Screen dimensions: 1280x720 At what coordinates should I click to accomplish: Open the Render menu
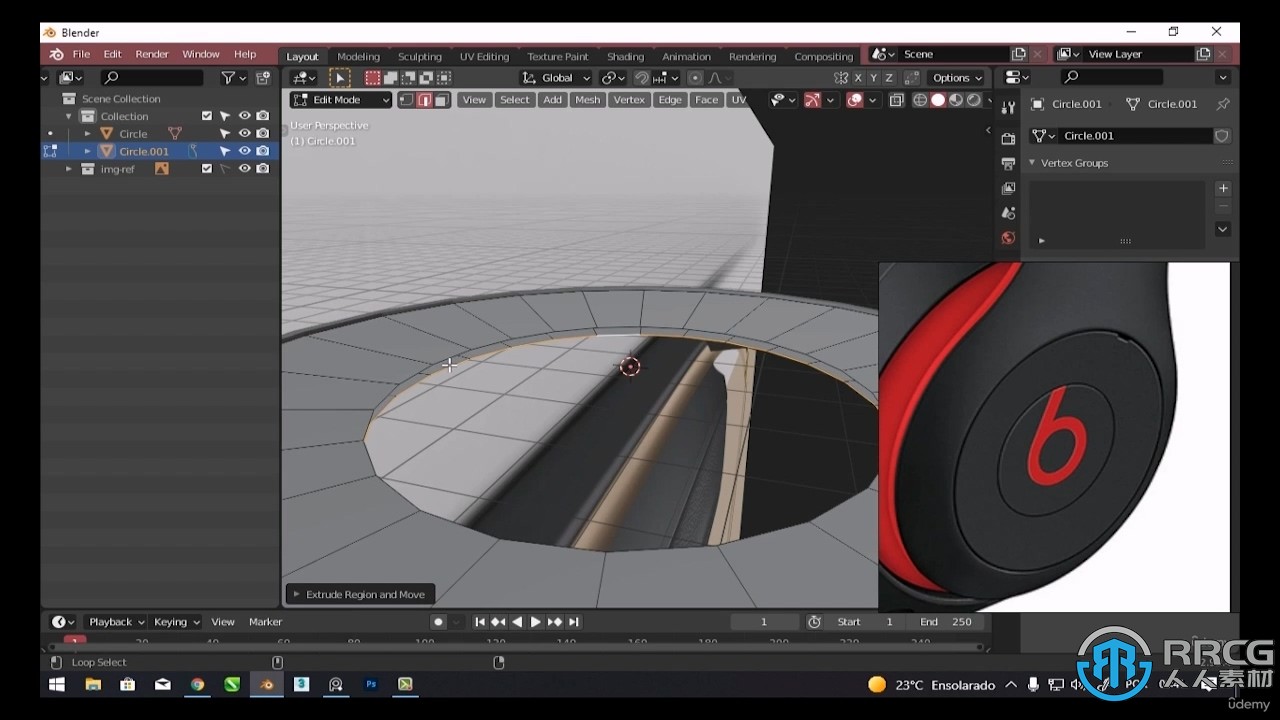152,54
